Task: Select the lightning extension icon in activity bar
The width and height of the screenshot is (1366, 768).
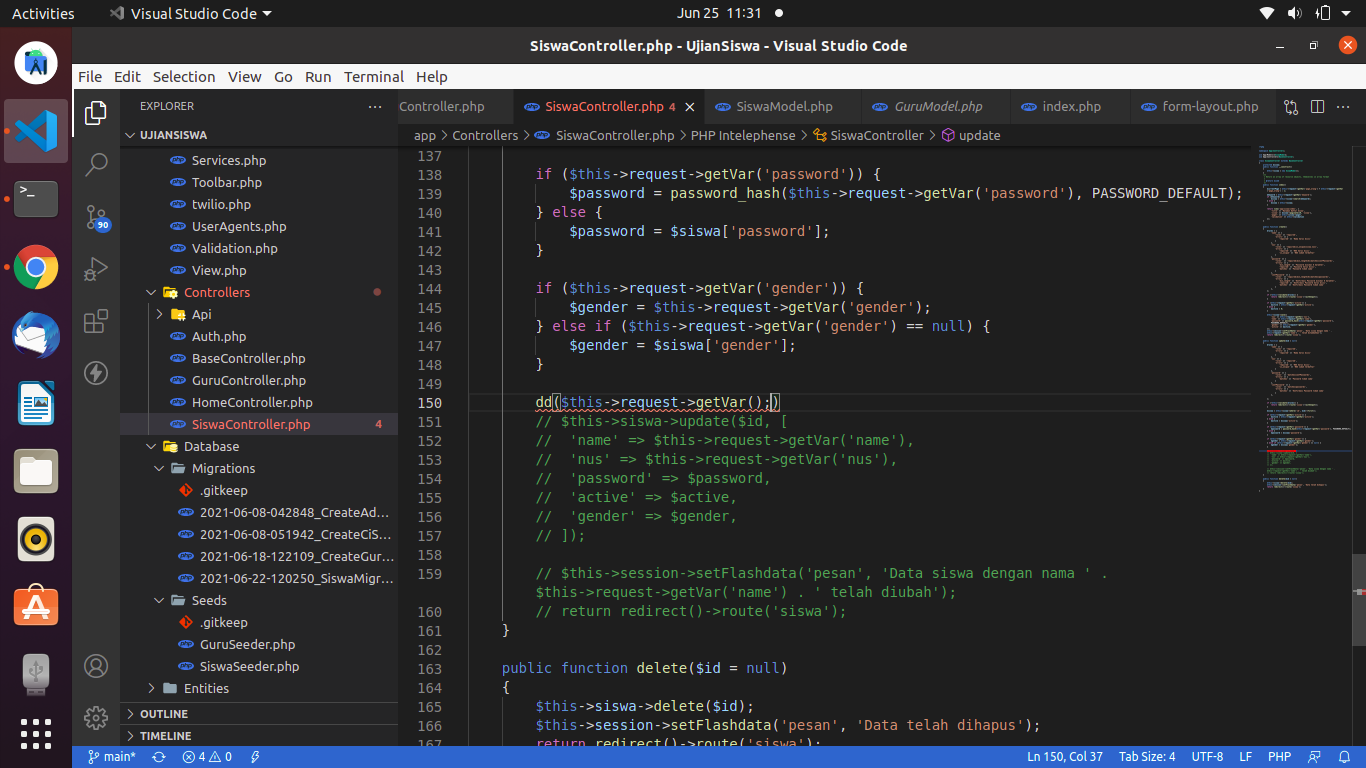Action: point(96,372)
